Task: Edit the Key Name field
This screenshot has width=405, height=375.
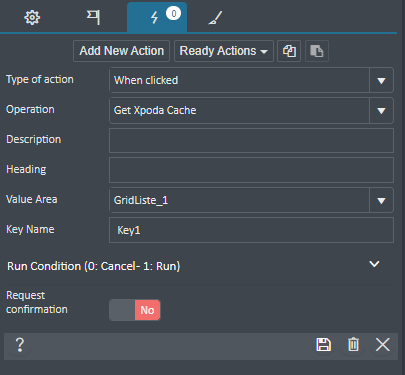Action: pos(251,230)
